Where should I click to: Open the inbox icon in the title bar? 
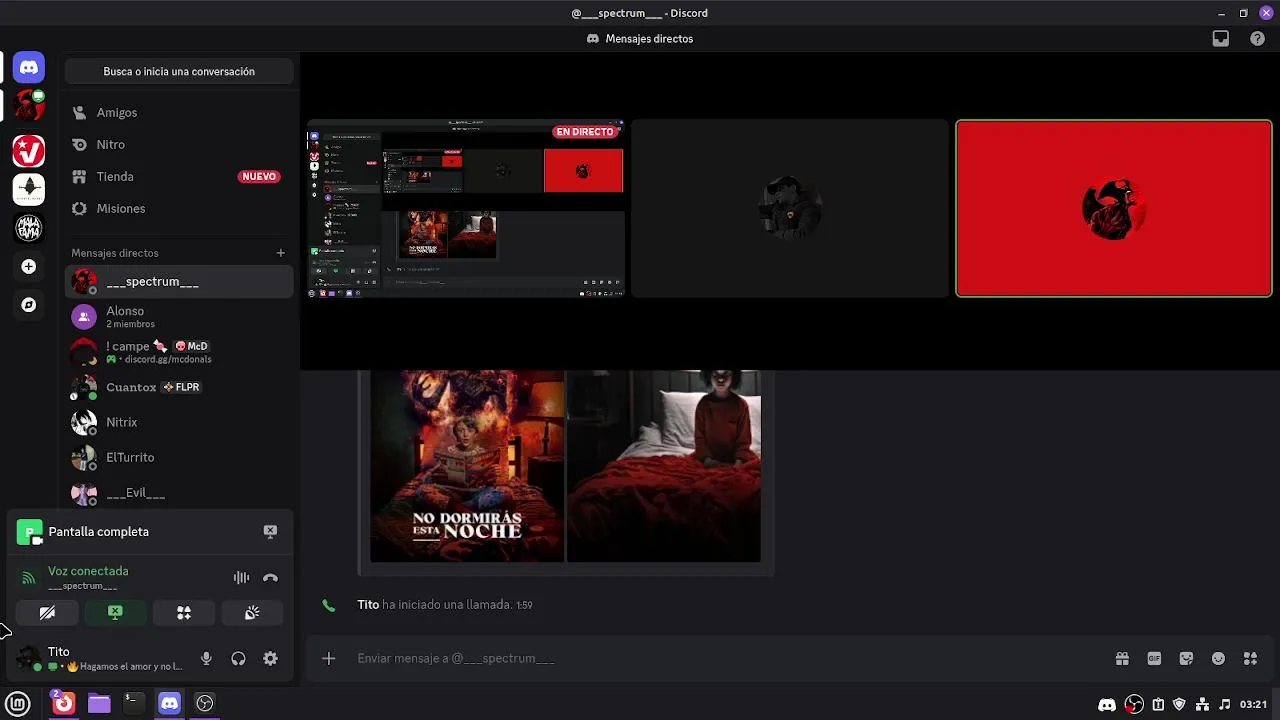tap(1221, 39)
